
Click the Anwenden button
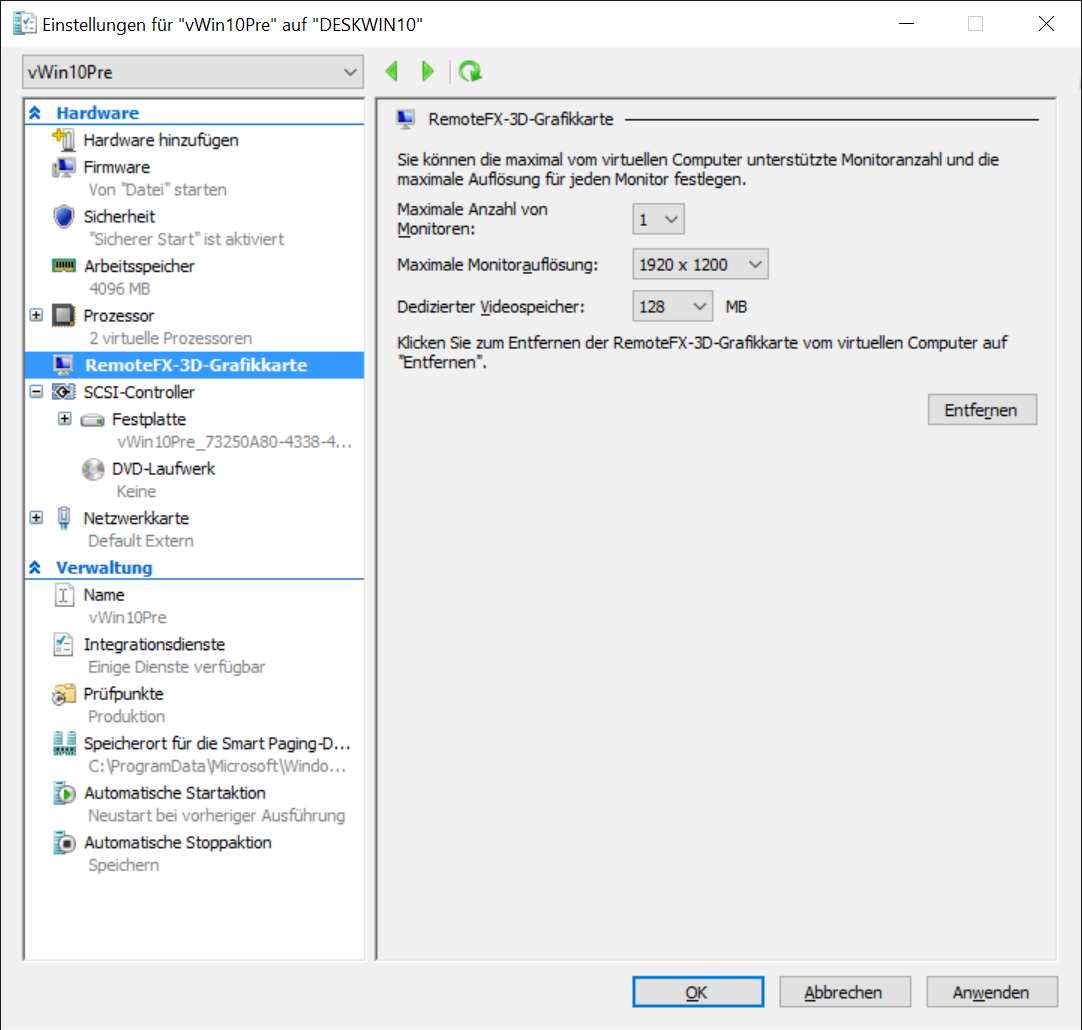tap(992, 992)
